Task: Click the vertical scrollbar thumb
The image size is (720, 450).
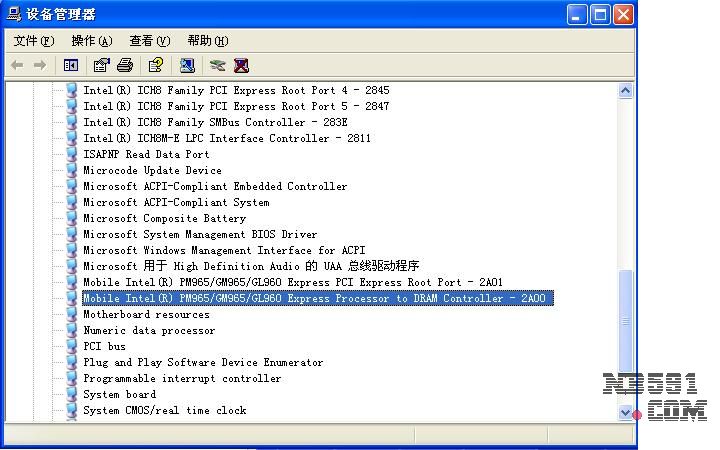Action: pos(626,320)
